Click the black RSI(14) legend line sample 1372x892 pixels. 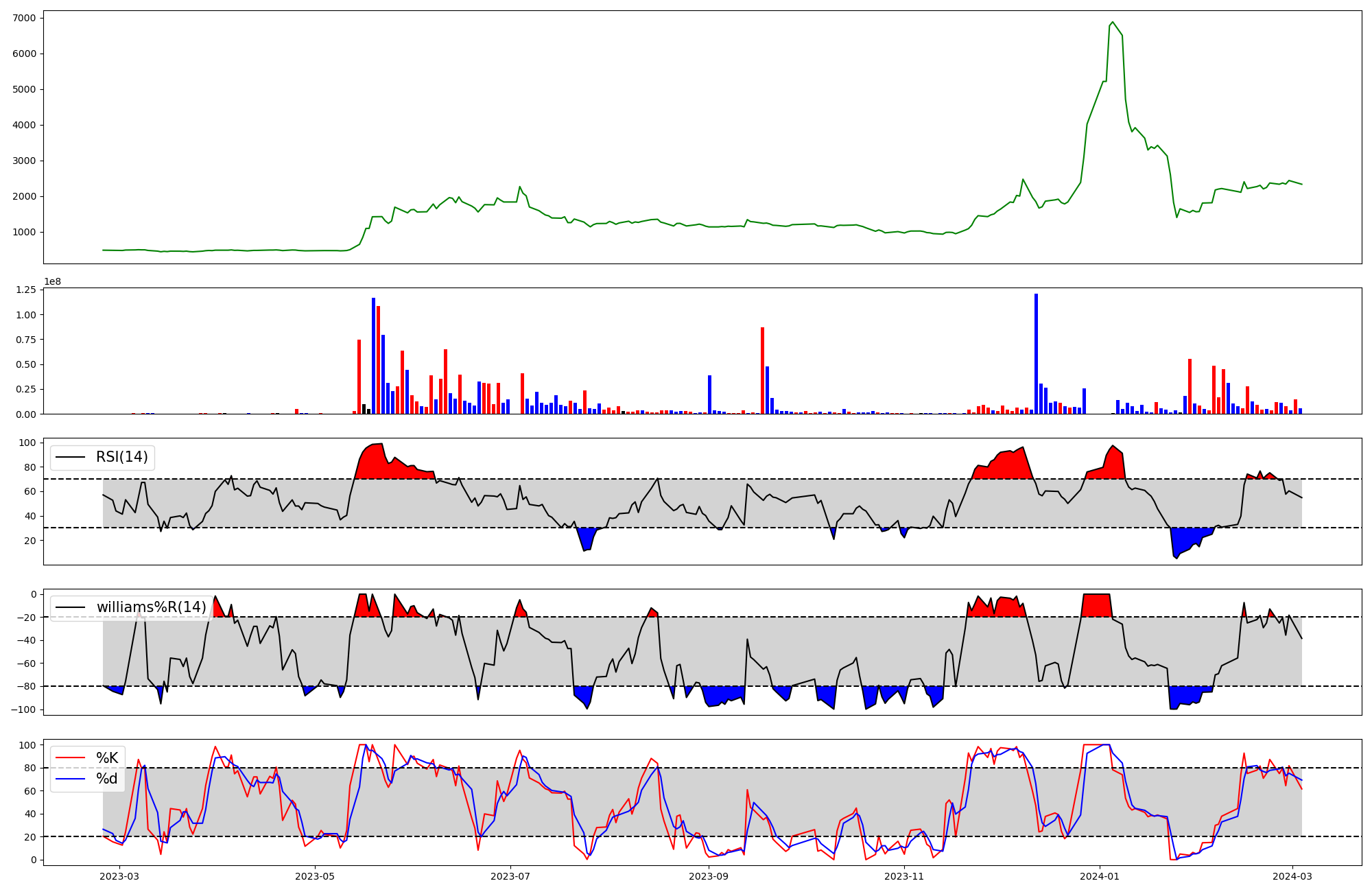pos(70,457)
